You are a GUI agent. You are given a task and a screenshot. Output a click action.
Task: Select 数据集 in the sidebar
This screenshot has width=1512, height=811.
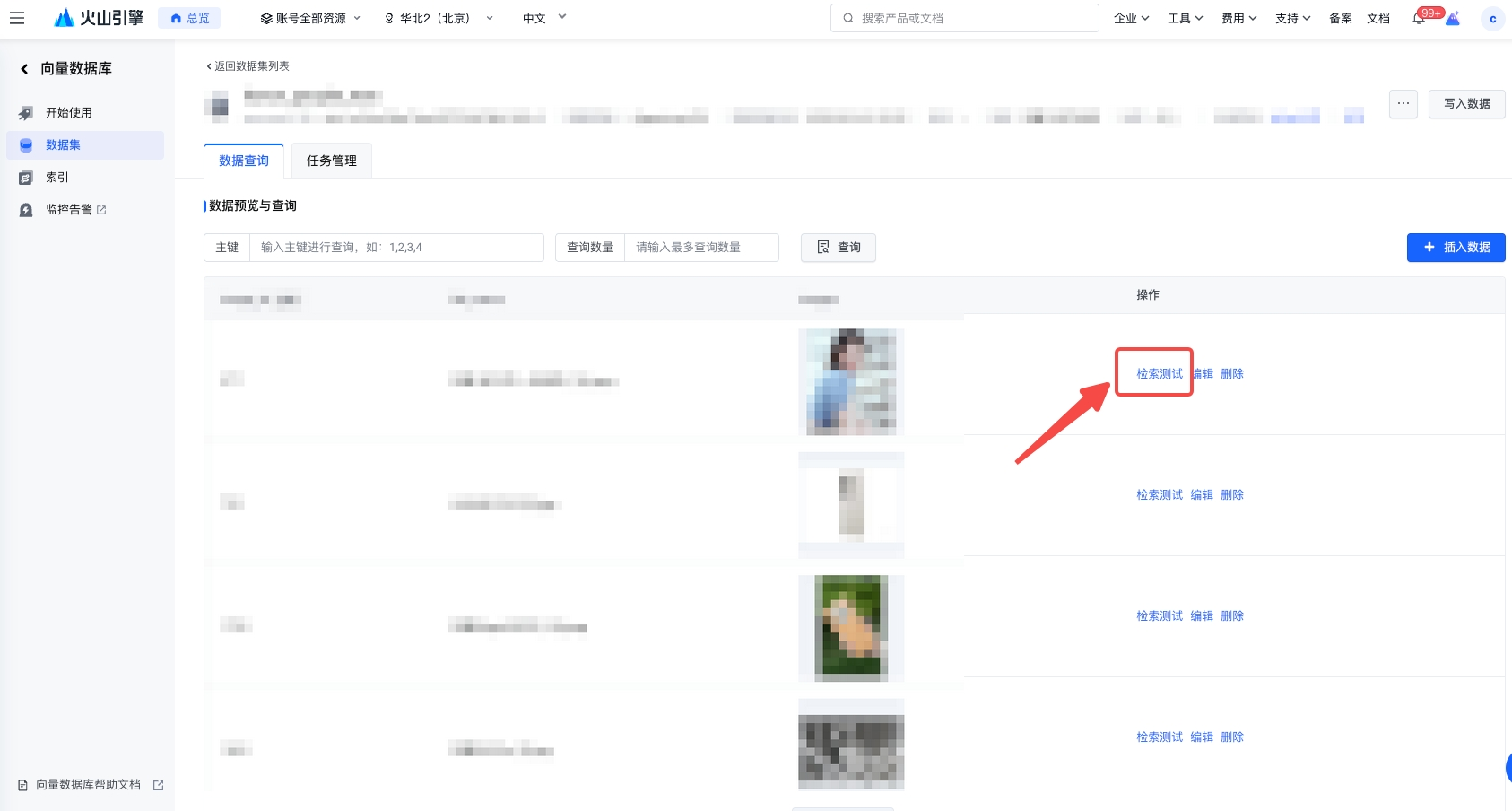[85, 145]
